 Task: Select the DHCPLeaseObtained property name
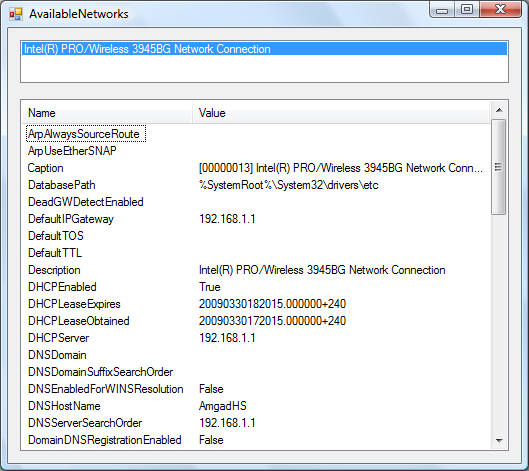pos(79,321)
